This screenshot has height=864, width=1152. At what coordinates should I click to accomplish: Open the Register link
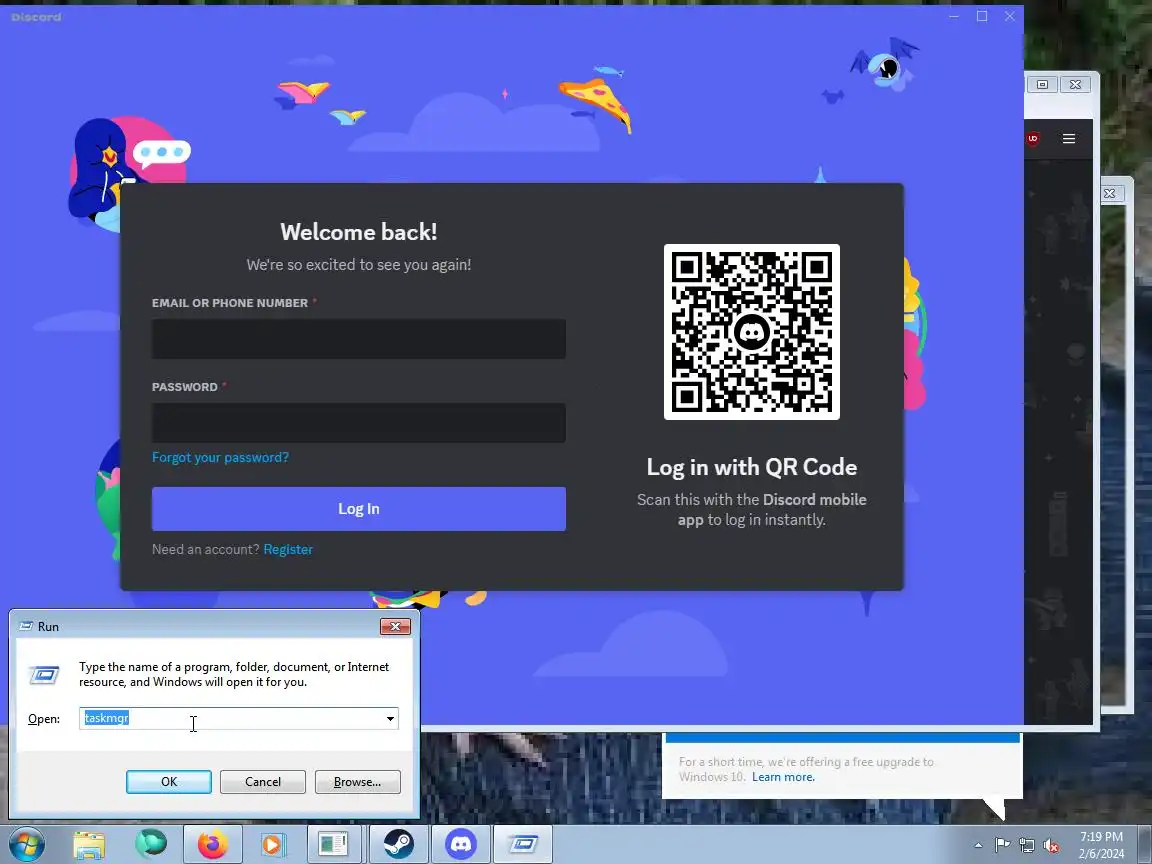click(288, 549)
